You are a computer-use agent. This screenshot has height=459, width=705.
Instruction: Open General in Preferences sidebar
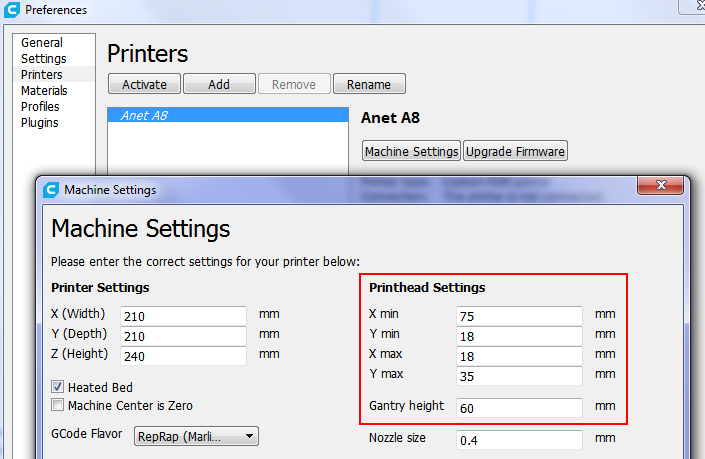[x=42, y=43]
